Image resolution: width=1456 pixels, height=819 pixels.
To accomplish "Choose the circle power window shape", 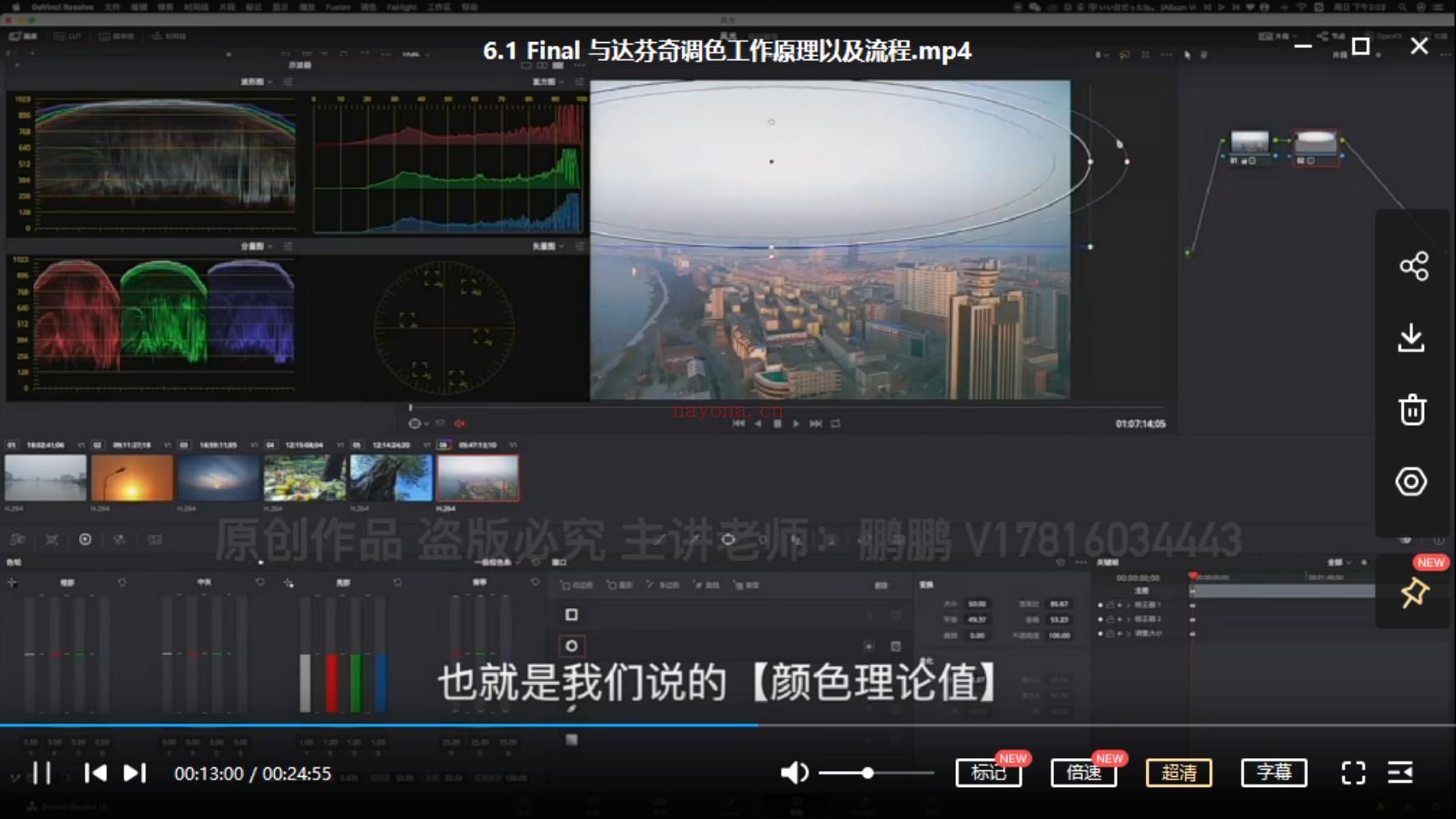I will (572, 646).
